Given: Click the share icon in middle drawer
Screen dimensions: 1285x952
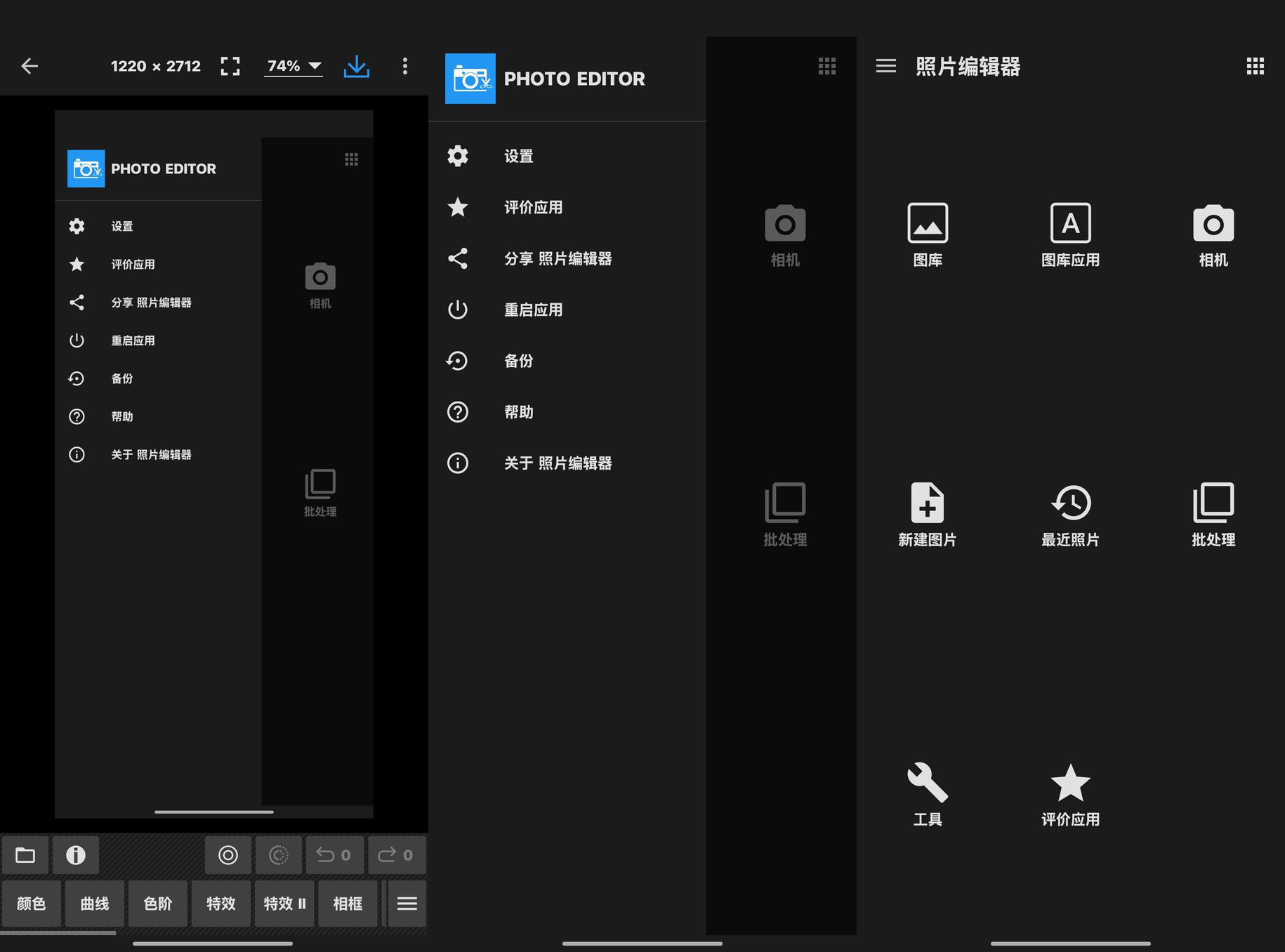Looking at the screenshot, I should (458, 258).
